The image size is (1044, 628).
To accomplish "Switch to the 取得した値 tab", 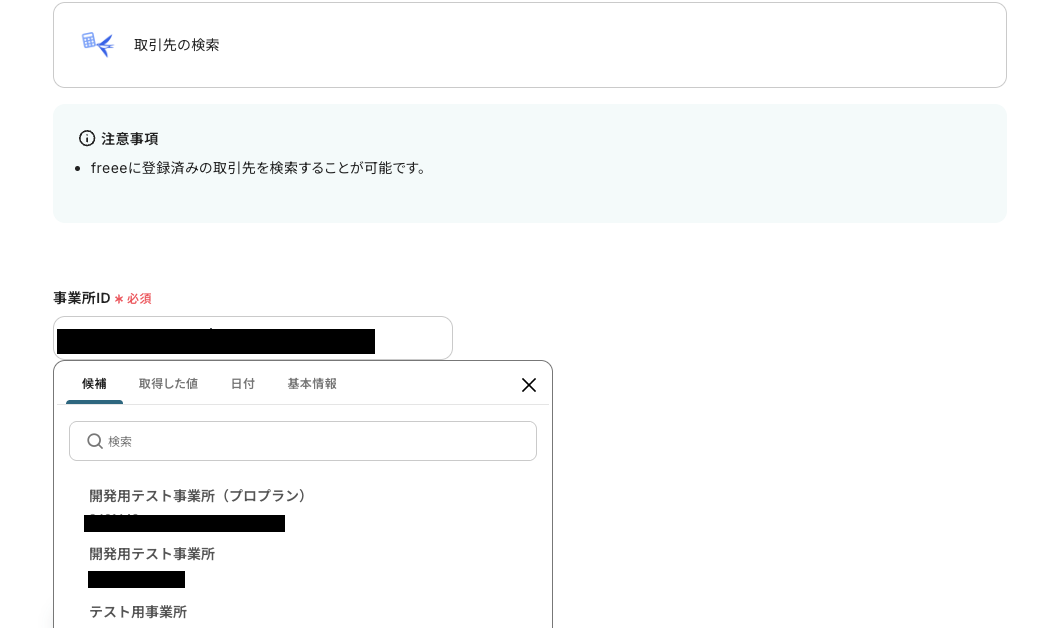I will point(168,383).
